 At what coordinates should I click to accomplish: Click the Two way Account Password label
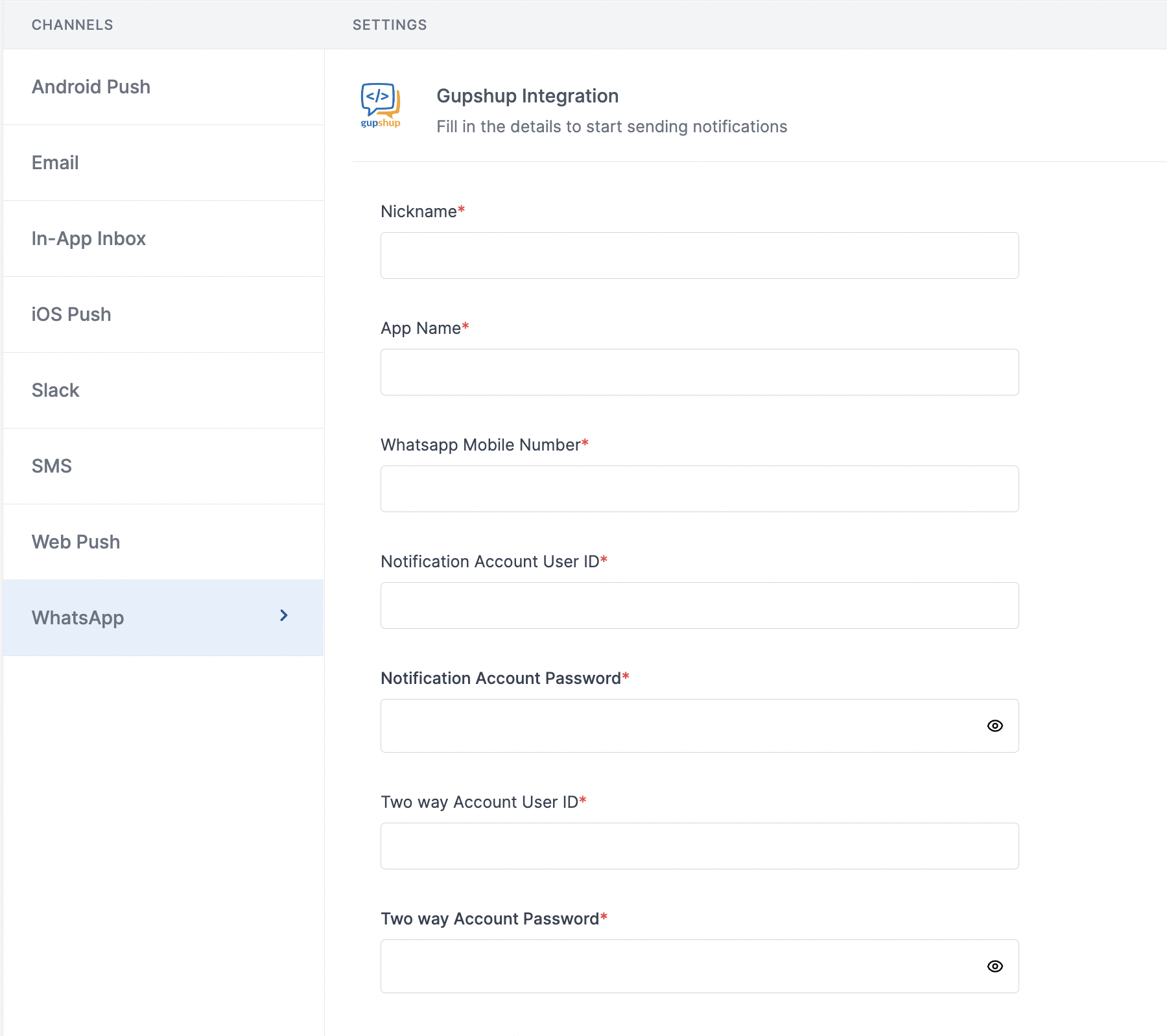494,919
